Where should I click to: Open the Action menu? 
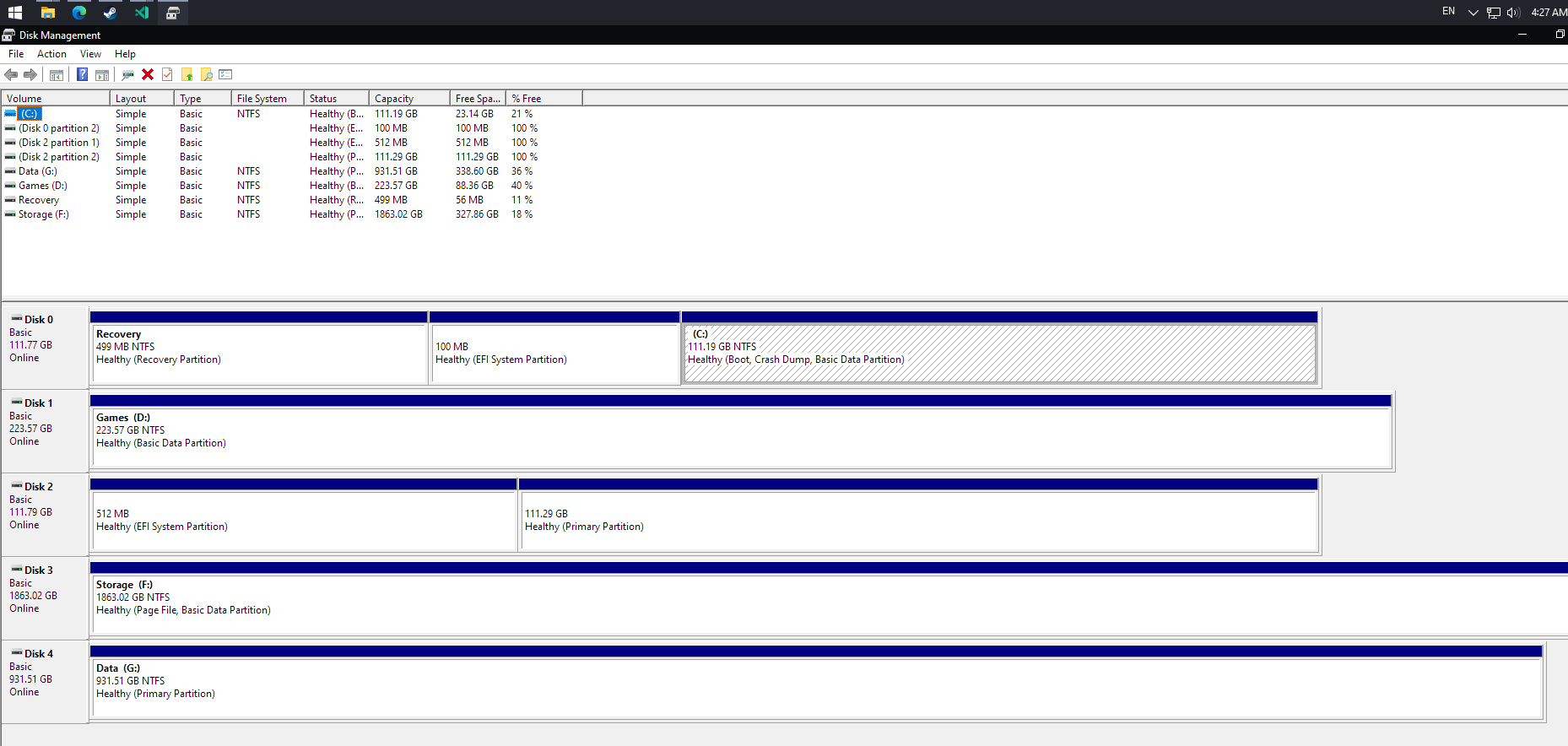coord(51,54)
